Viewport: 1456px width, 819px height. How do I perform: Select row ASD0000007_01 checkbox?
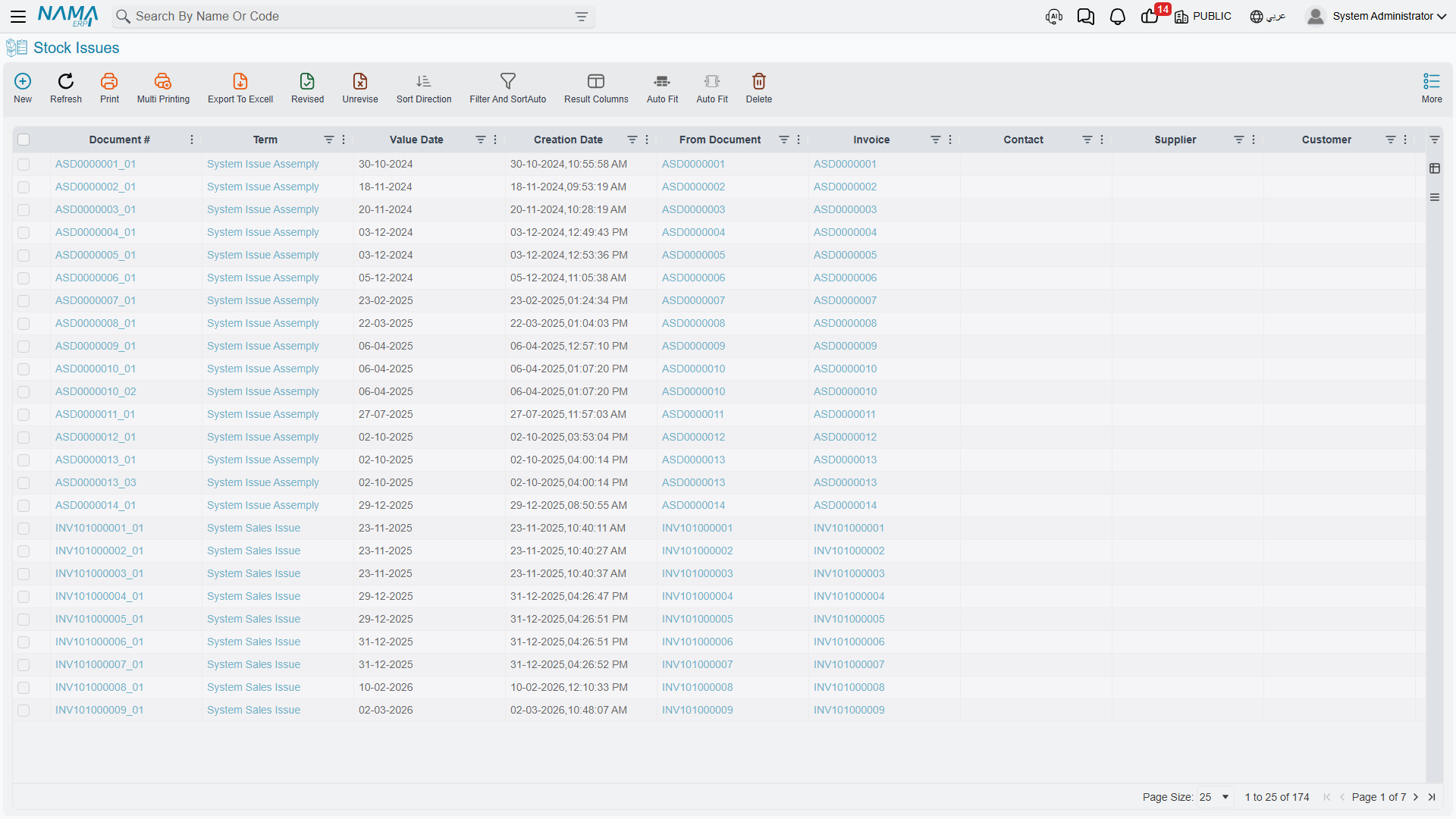pyautogui.click(x=24, y=301)
